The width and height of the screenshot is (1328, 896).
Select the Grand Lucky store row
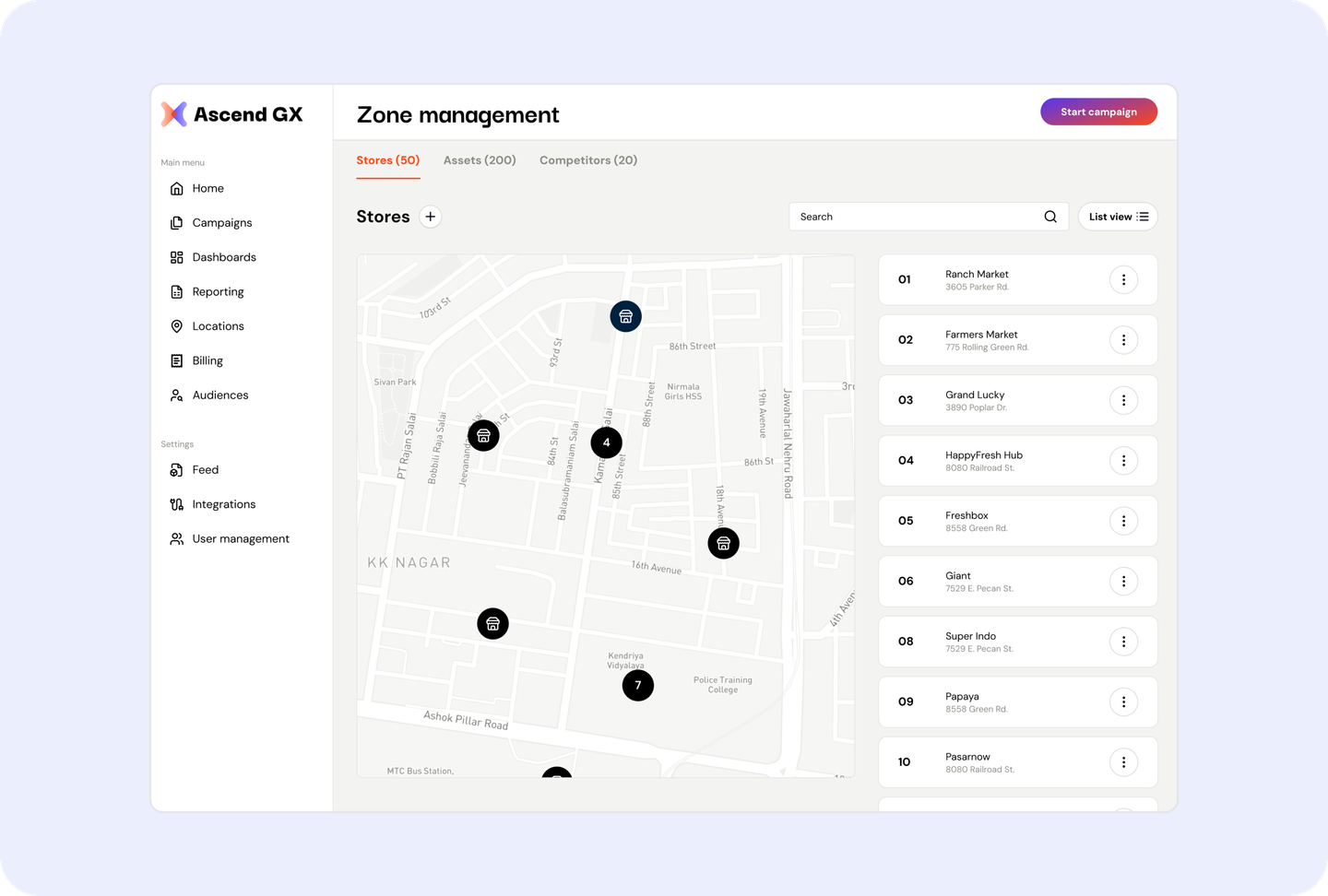(x=1018, y=400)
